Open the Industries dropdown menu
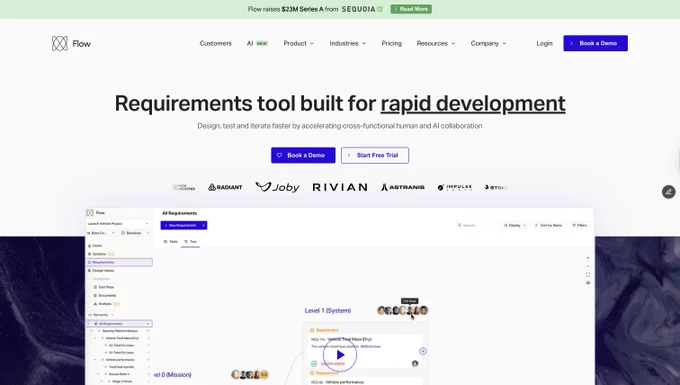This screenshot has width=680, height=385. click(348, 43)
